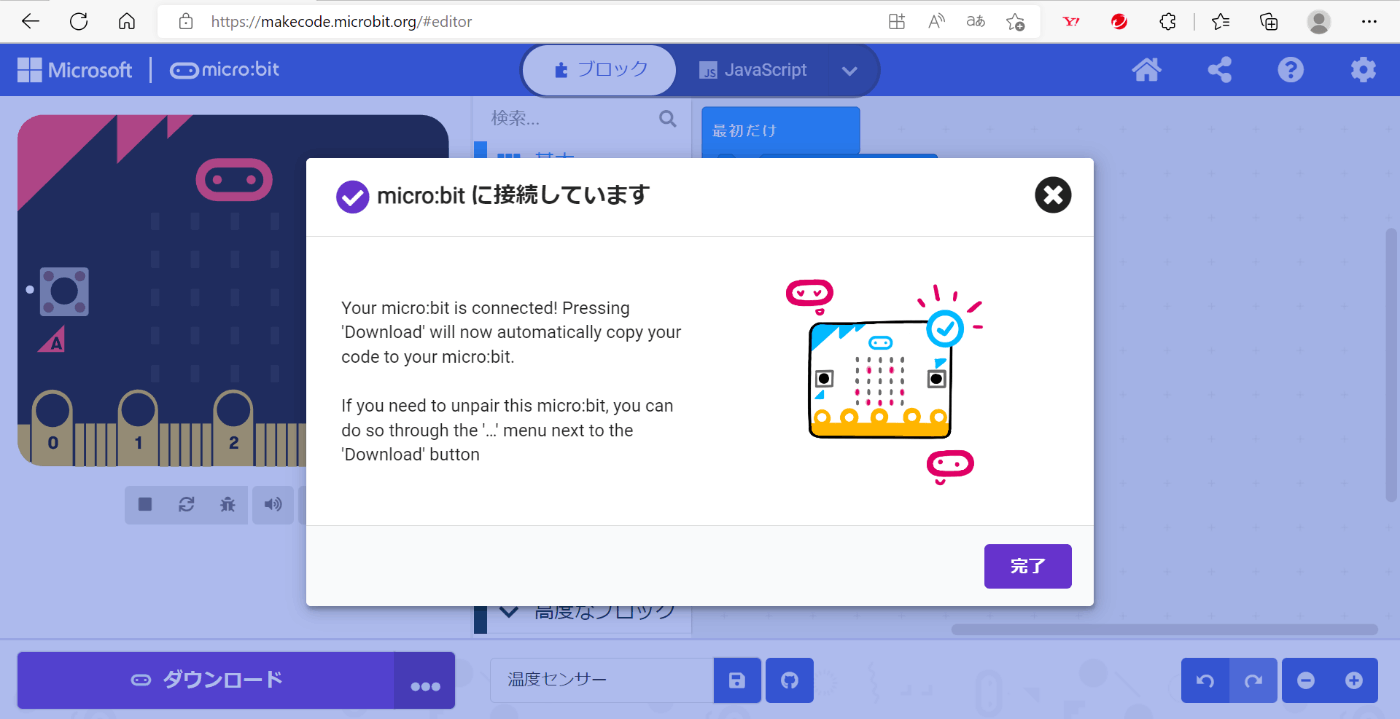This screenshot has height=719, width=1400.
Task: Close the micro:bit connected dialog
Action: click(x=1053, y=195)
